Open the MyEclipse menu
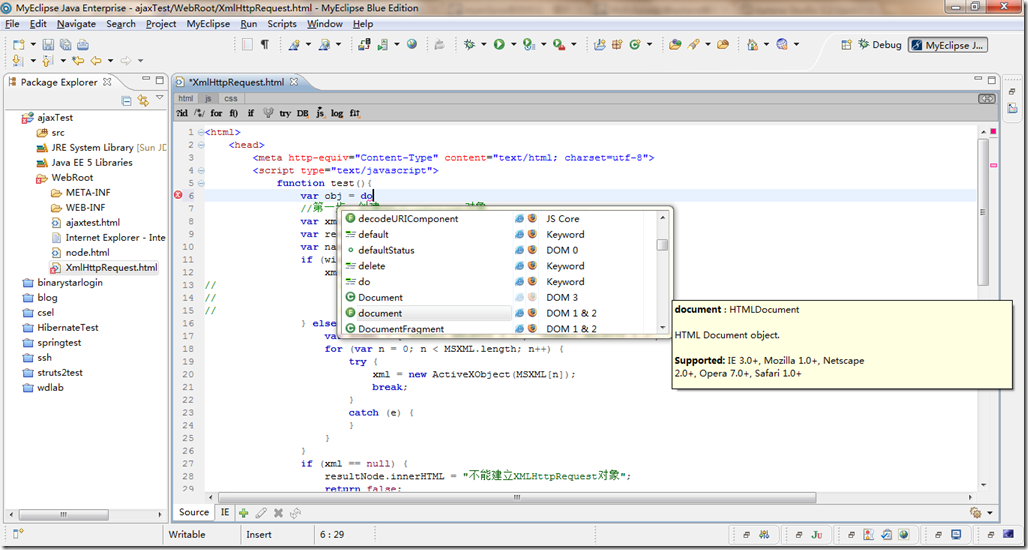 pyautogui.click(x=208, y=24)
